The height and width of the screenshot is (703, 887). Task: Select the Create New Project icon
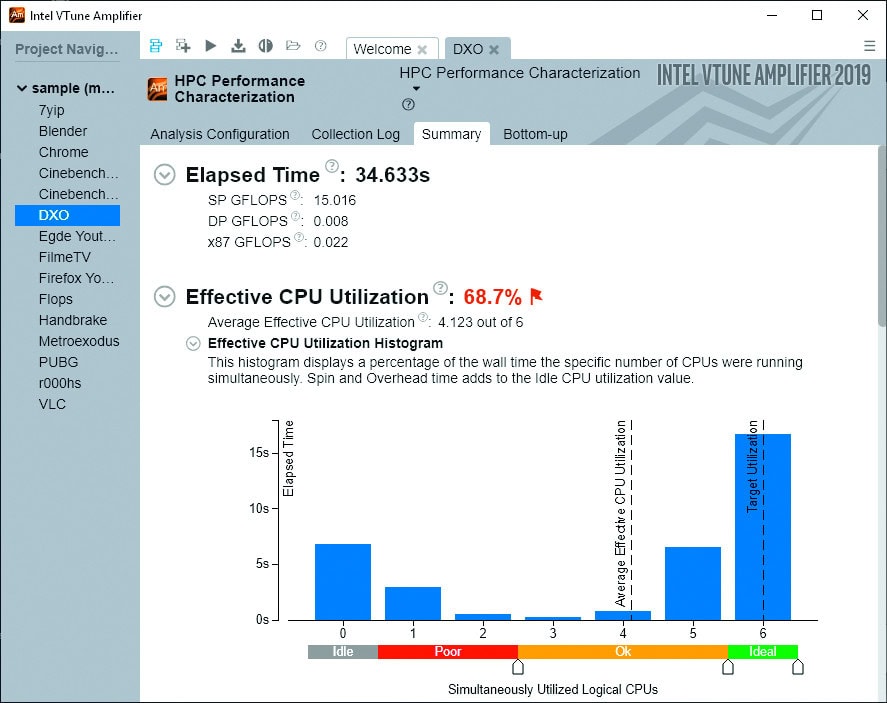(x=182, y=45)
